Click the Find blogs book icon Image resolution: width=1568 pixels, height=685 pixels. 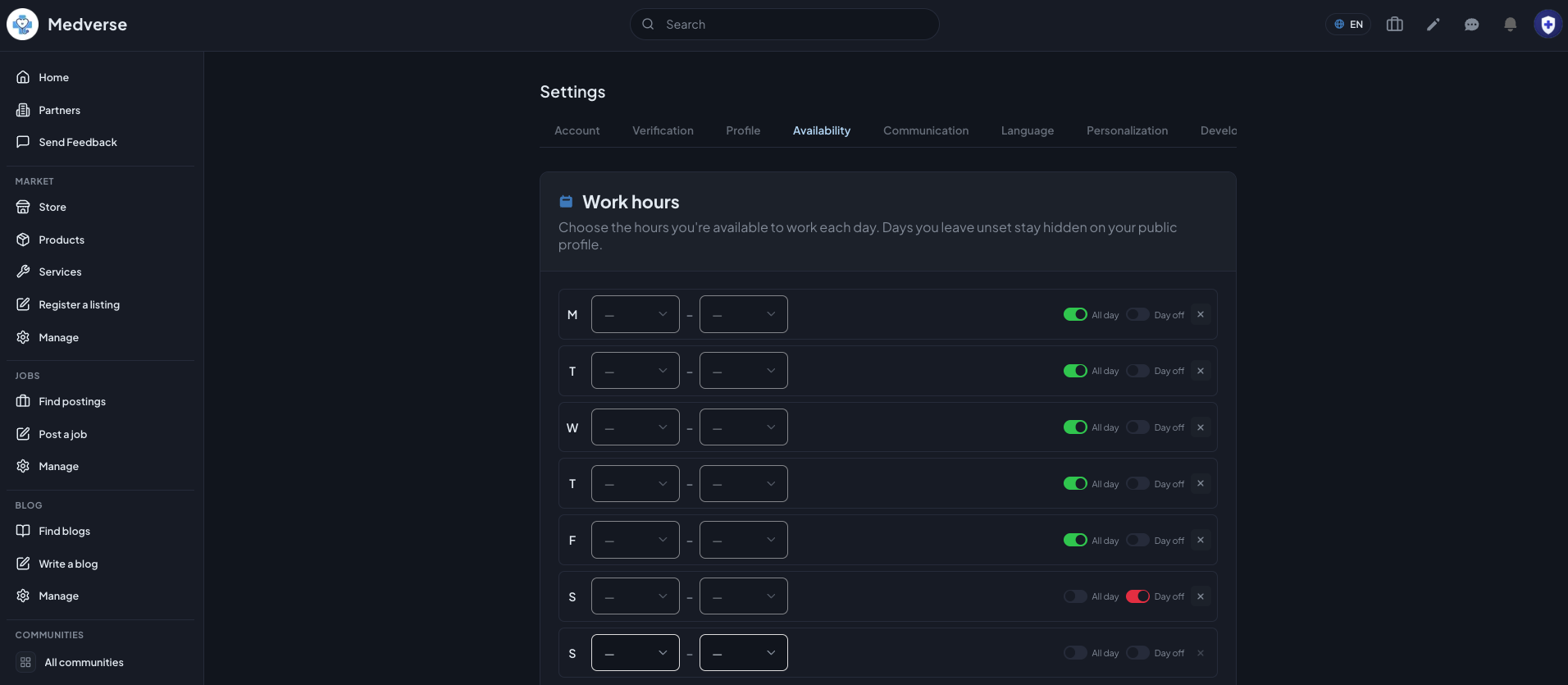[x=23, y=531]
